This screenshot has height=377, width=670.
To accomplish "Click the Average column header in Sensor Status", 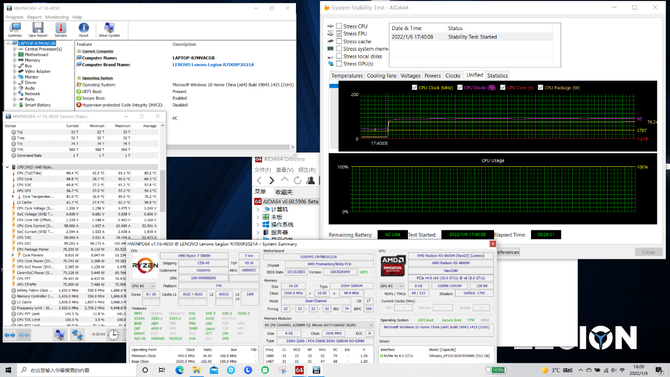I will click(x=149, y=126).
